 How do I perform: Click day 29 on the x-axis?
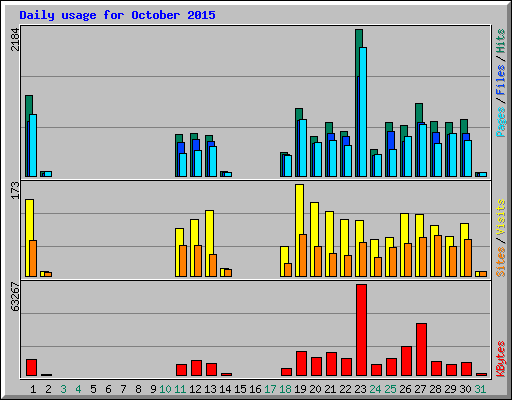[450, 389]
